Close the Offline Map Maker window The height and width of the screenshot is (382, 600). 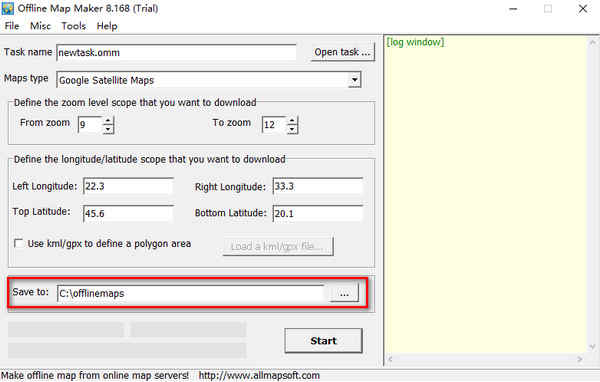click(583, 9)
